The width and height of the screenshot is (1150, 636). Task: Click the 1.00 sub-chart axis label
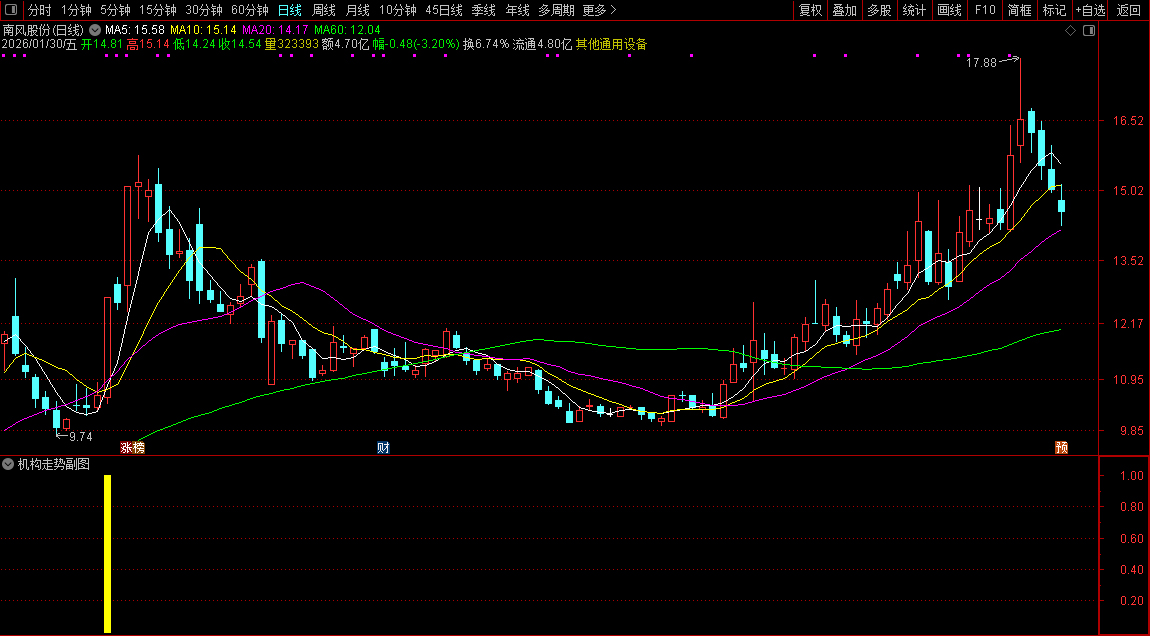(1132, 475)
